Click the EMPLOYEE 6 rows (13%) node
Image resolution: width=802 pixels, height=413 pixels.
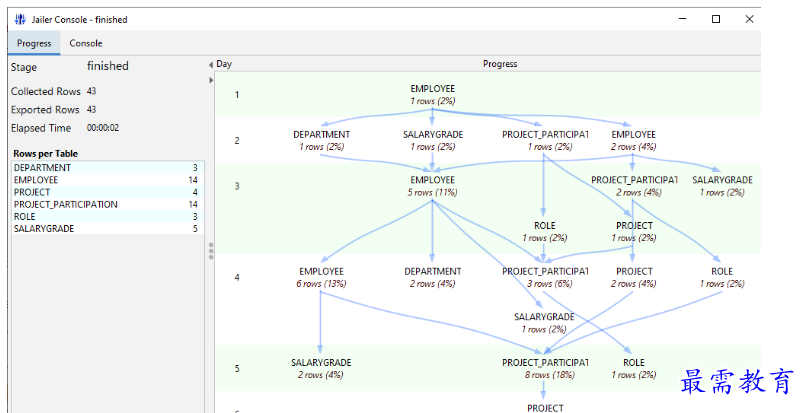click(321, 277)
